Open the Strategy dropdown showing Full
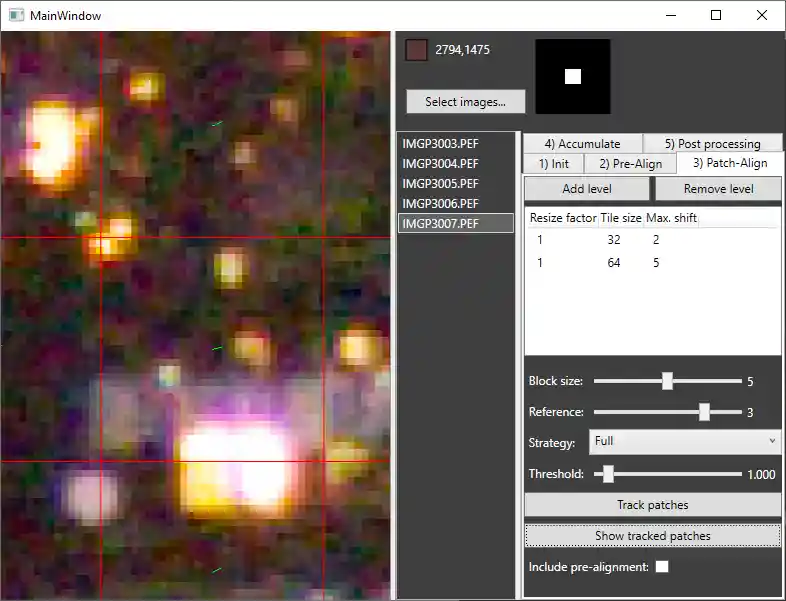786x601 pixels. [684, 442]
